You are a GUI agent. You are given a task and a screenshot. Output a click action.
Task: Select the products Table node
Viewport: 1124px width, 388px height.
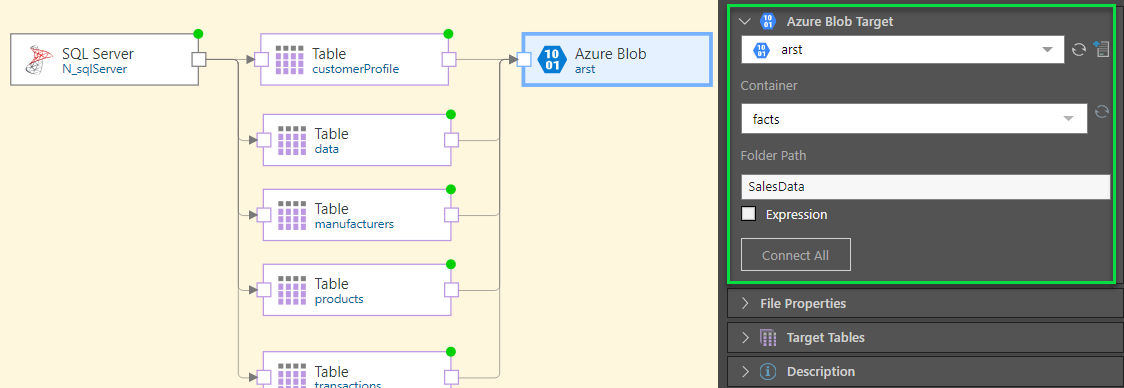coord(357,290)
